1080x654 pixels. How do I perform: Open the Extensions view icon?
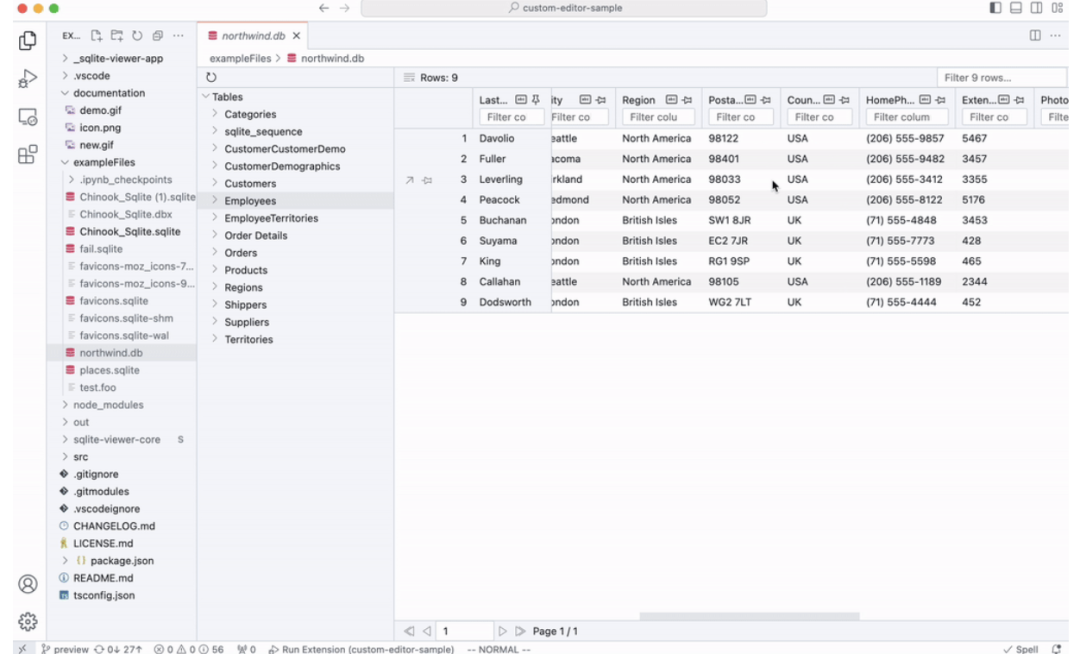[28, 154]
